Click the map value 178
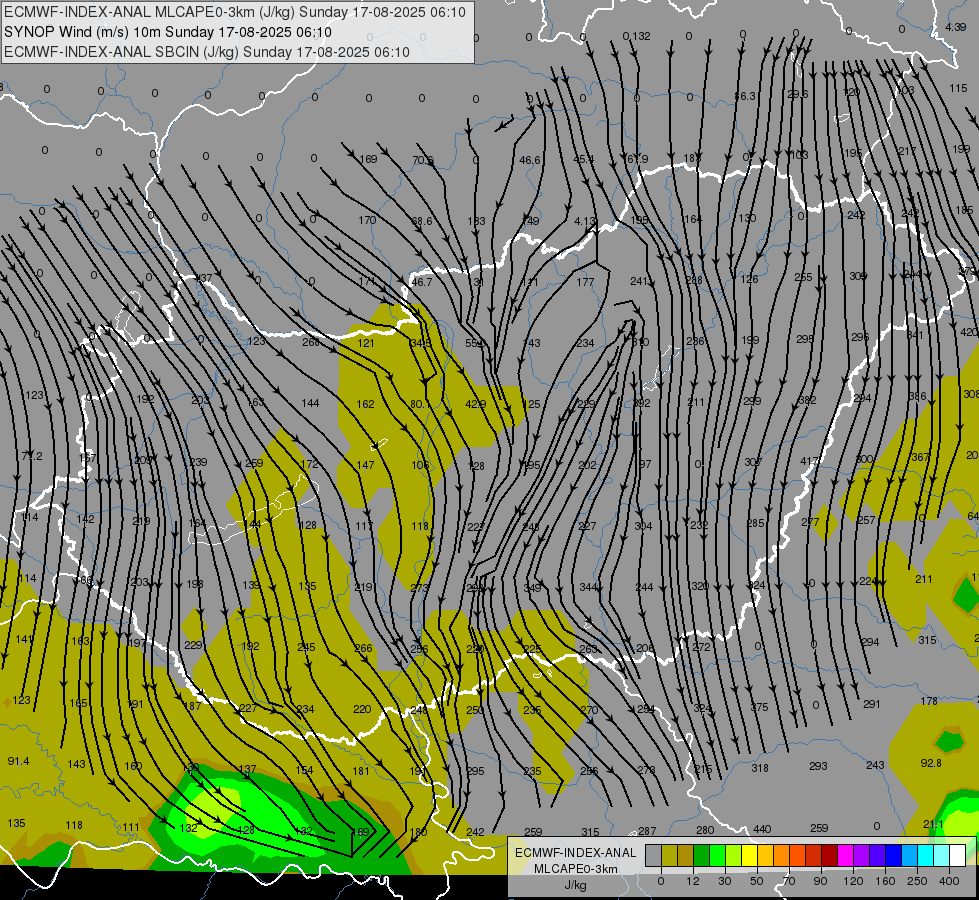Screen dimensions: 979x900 click(929, 701)
